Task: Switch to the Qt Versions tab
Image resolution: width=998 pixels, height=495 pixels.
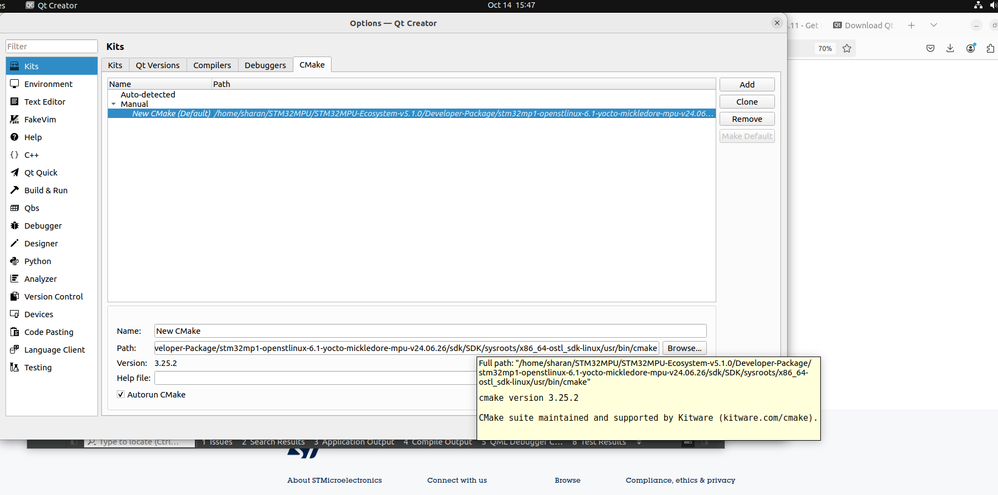Action: pos(158,65)
